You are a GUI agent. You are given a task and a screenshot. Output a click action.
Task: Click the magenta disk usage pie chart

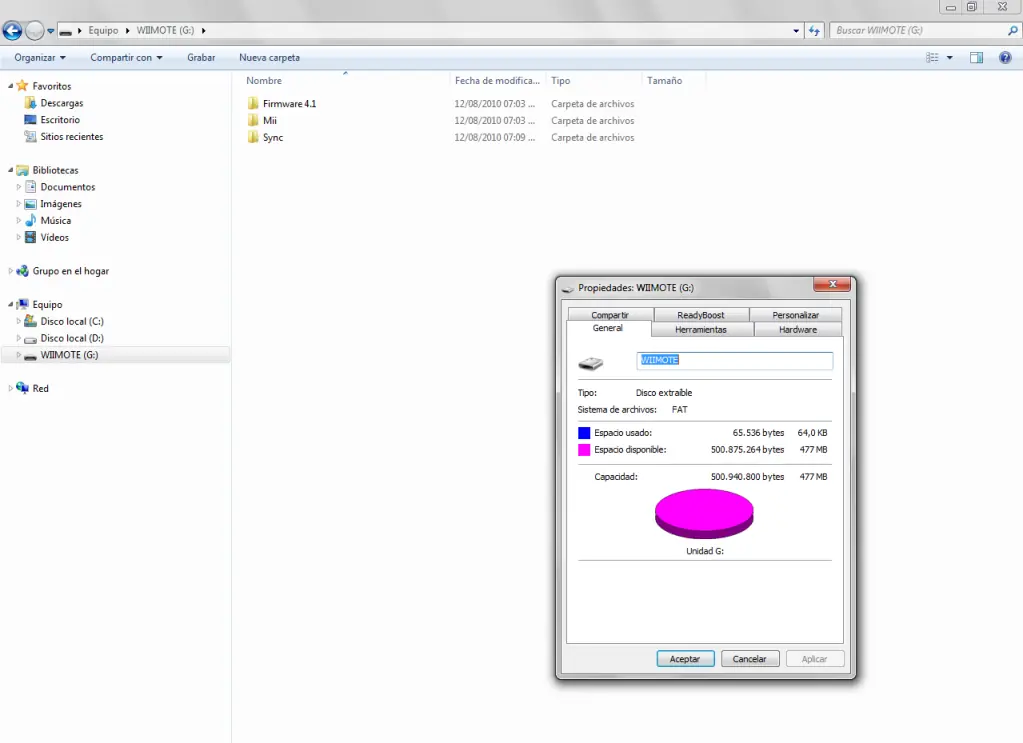point(704,514)
